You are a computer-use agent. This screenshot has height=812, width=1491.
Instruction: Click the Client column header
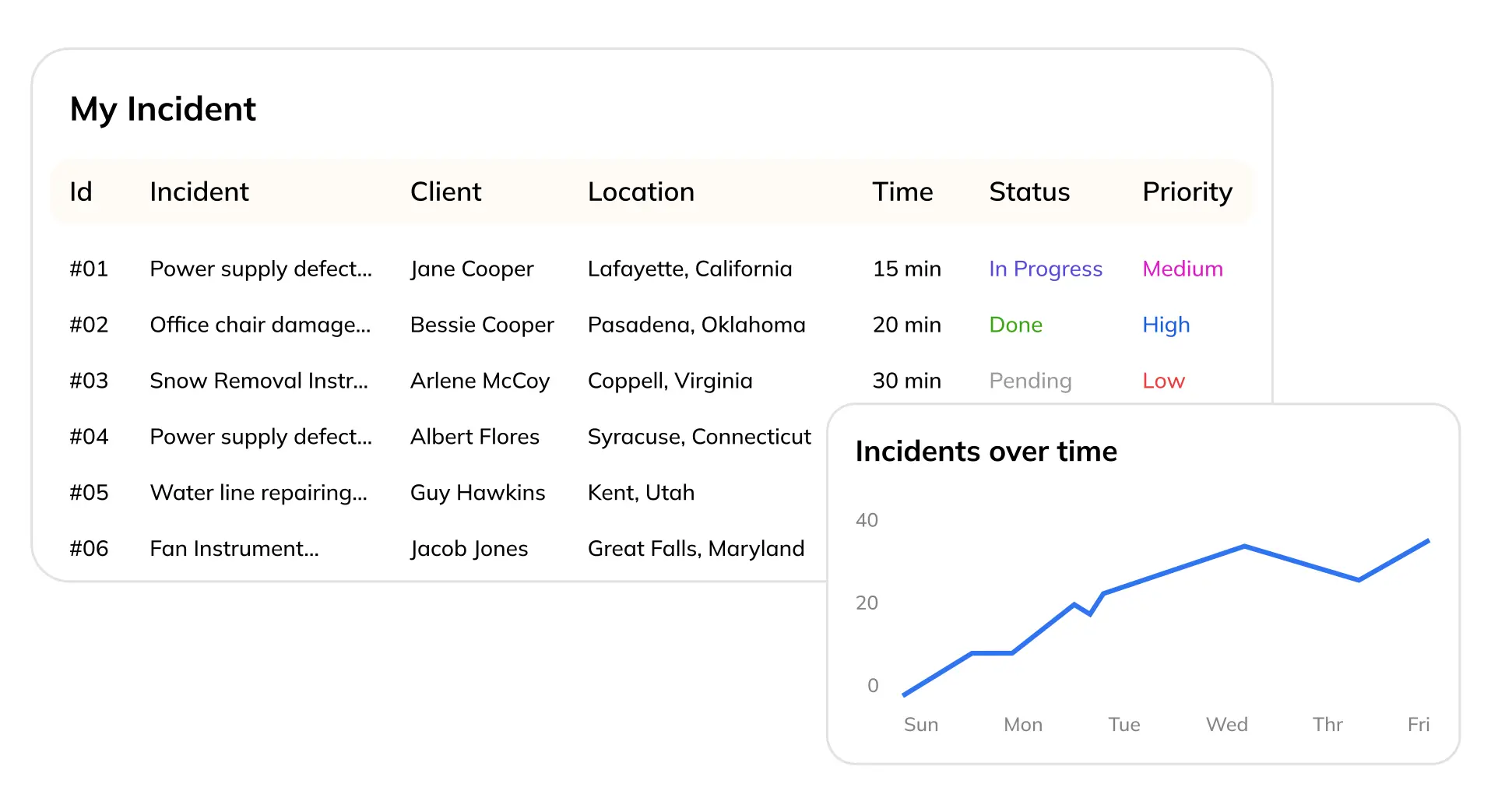pyautogui.click(x=446, y=192)
